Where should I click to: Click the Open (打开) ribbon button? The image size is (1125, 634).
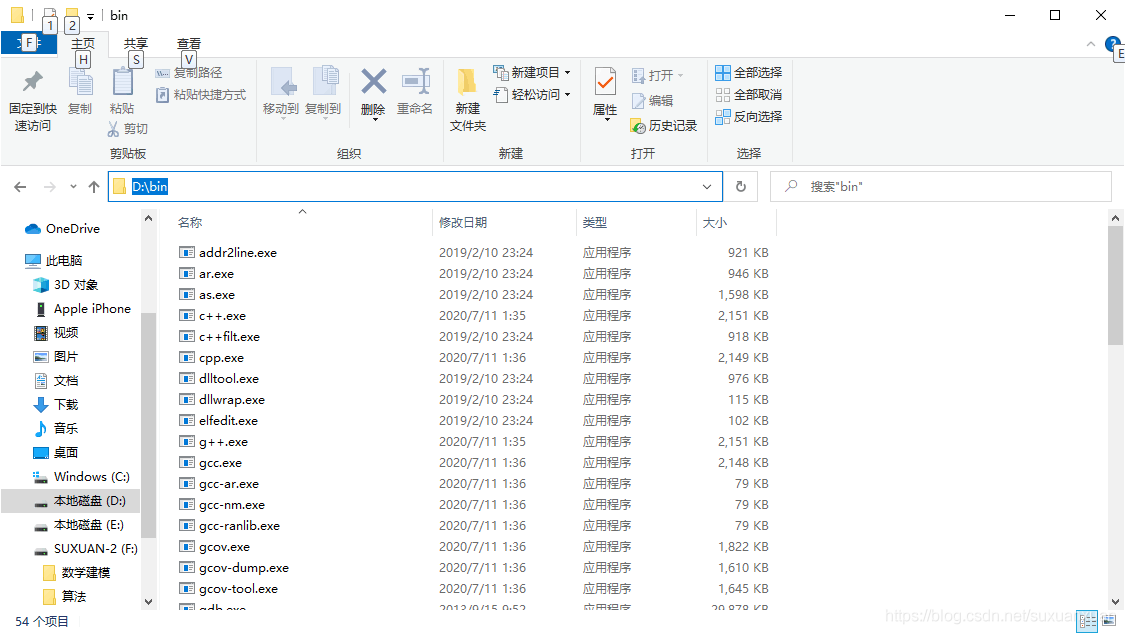point(656,75)
